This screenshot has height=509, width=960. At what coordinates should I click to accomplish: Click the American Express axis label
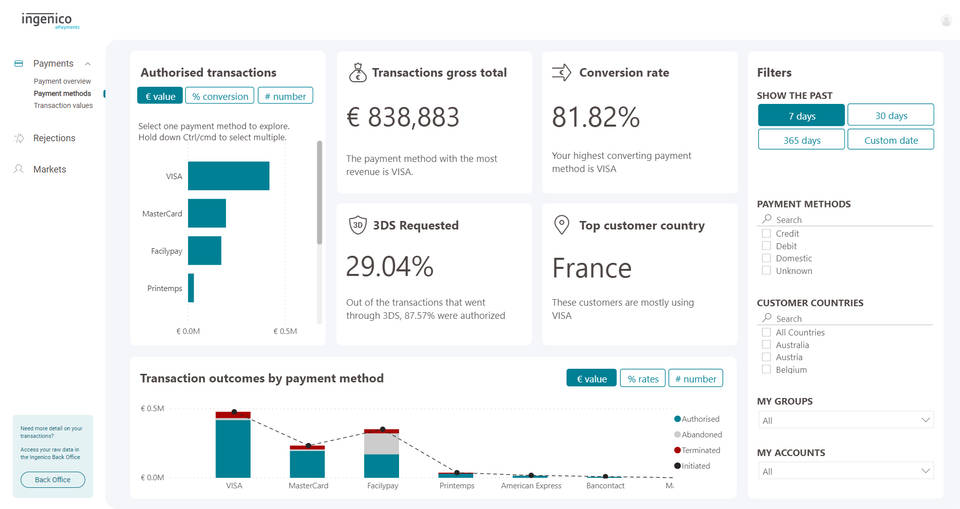(x=531, y=486)
